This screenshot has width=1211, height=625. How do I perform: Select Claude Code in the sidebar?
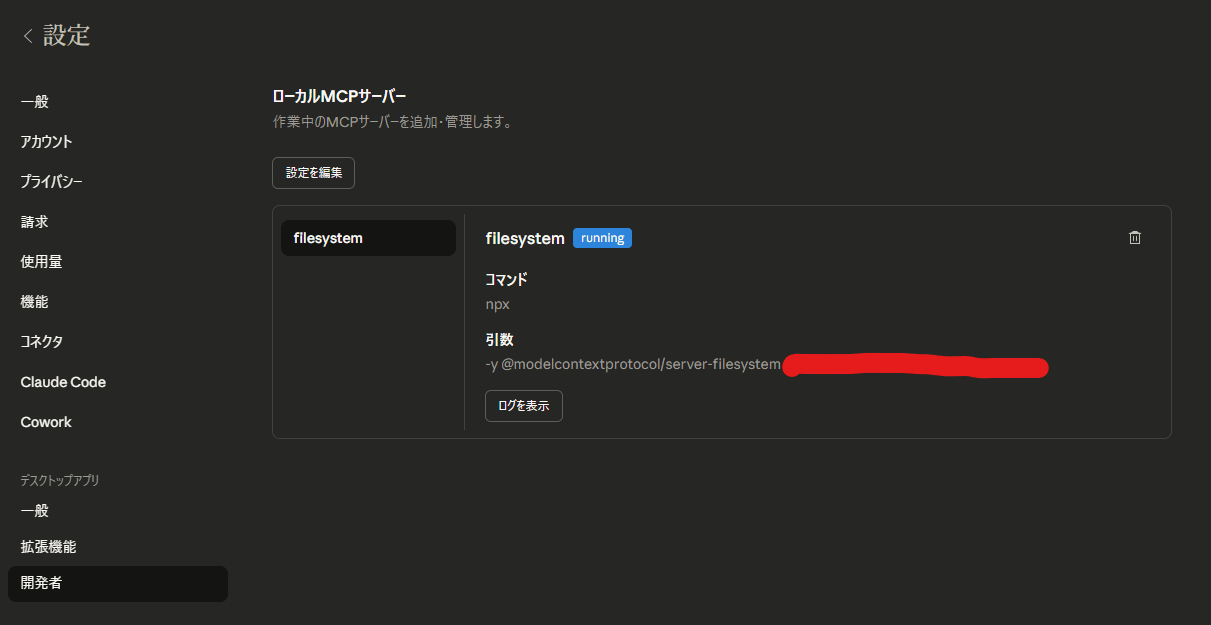pyautogui.click(x=62, y=381)
